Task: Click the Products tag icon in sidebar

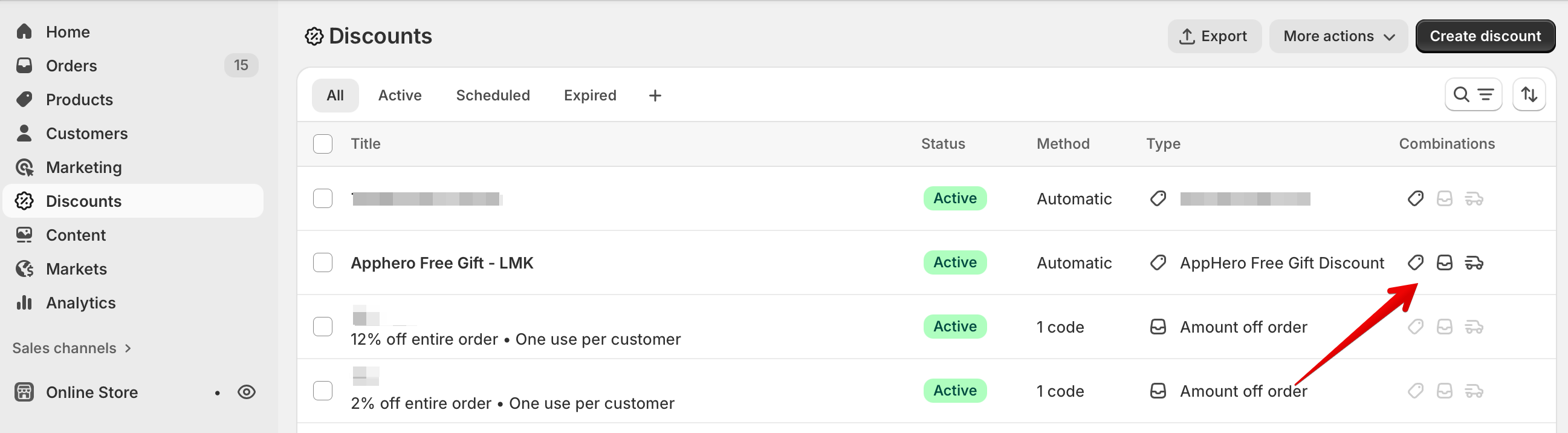Action: [x=24, y=99]
